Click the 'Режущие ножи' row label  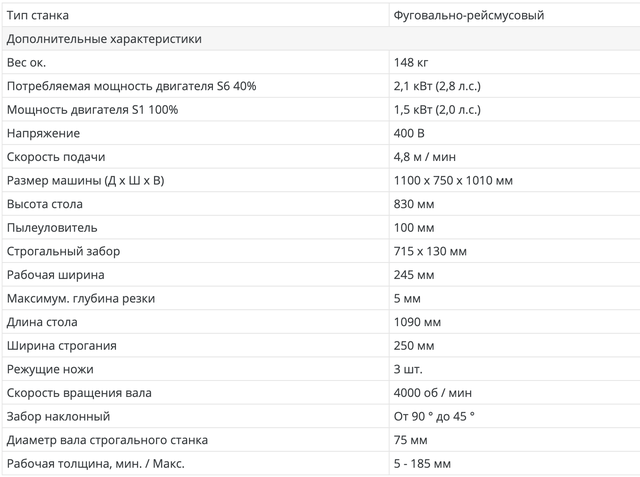tap(49, 369)
